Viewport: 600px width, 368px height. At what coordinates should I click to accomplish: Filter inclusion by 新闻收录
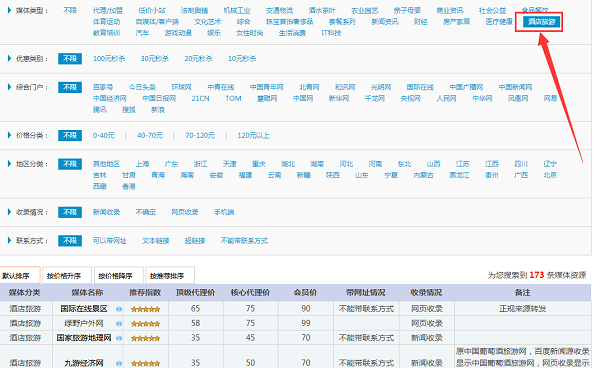click(106, 212)
